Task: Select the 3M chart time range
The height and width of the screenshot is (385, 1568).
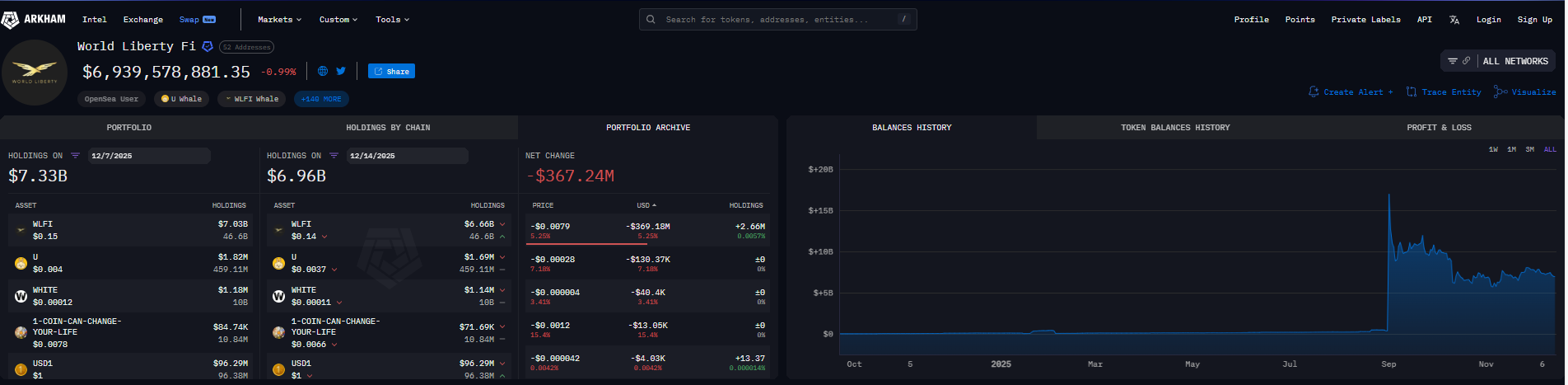Action: pyautogui.click(x=1529, y=149)
